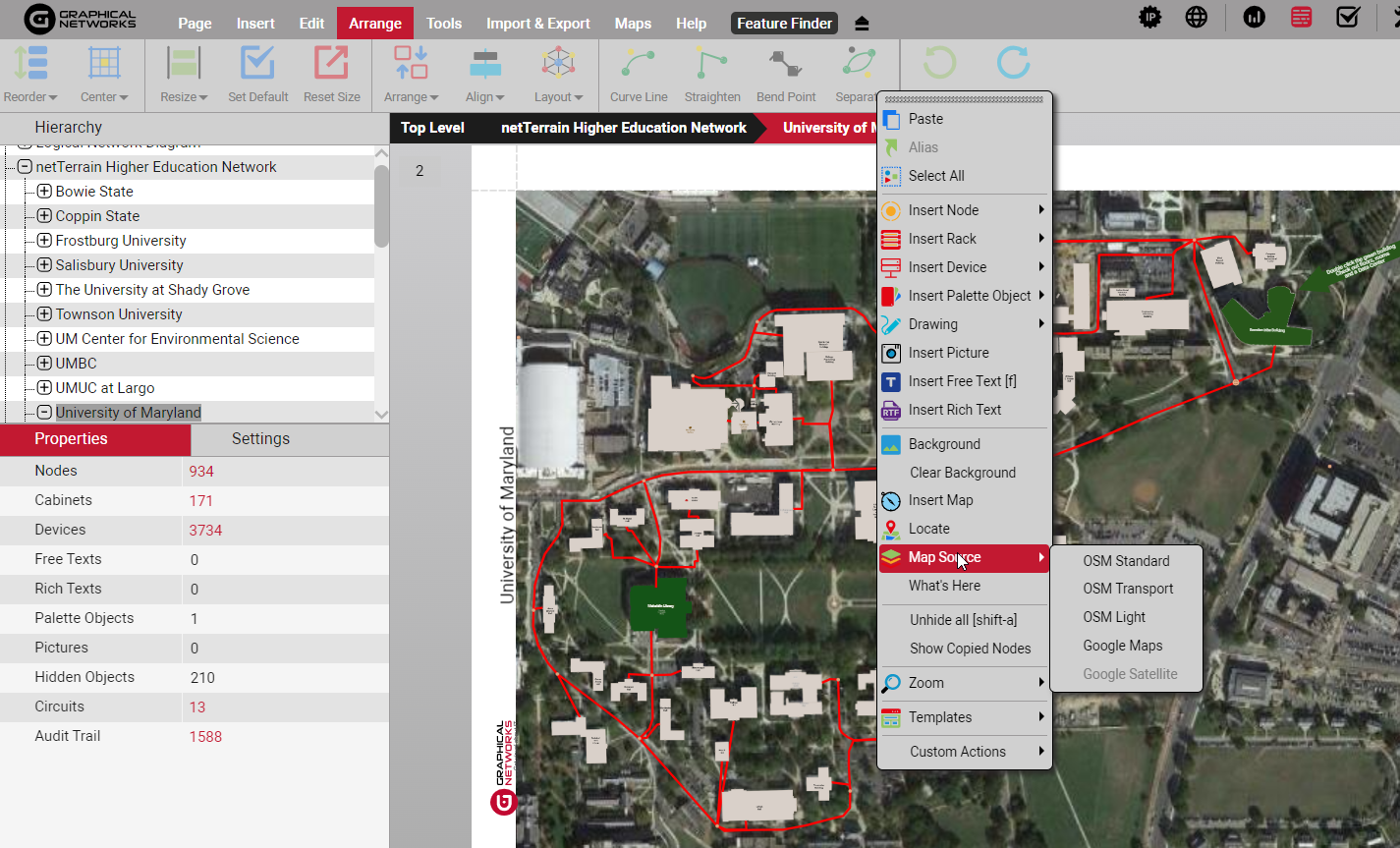Select Google Maps from submenu
Viewport: 1400px width, 848px height.
(1122, 646)
